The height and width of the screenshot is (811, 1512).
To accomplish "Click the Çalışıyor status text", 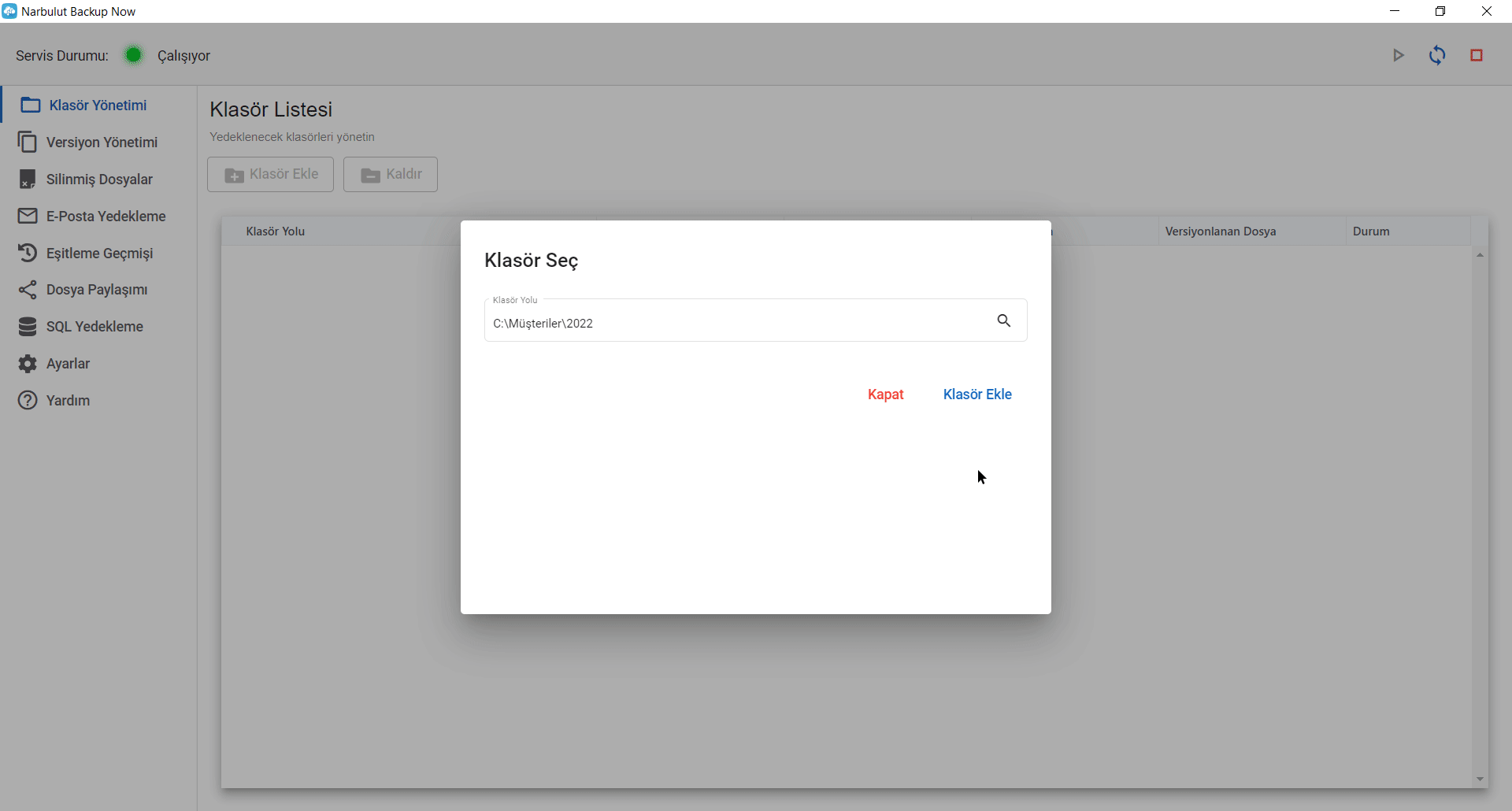I will (183, 56).
